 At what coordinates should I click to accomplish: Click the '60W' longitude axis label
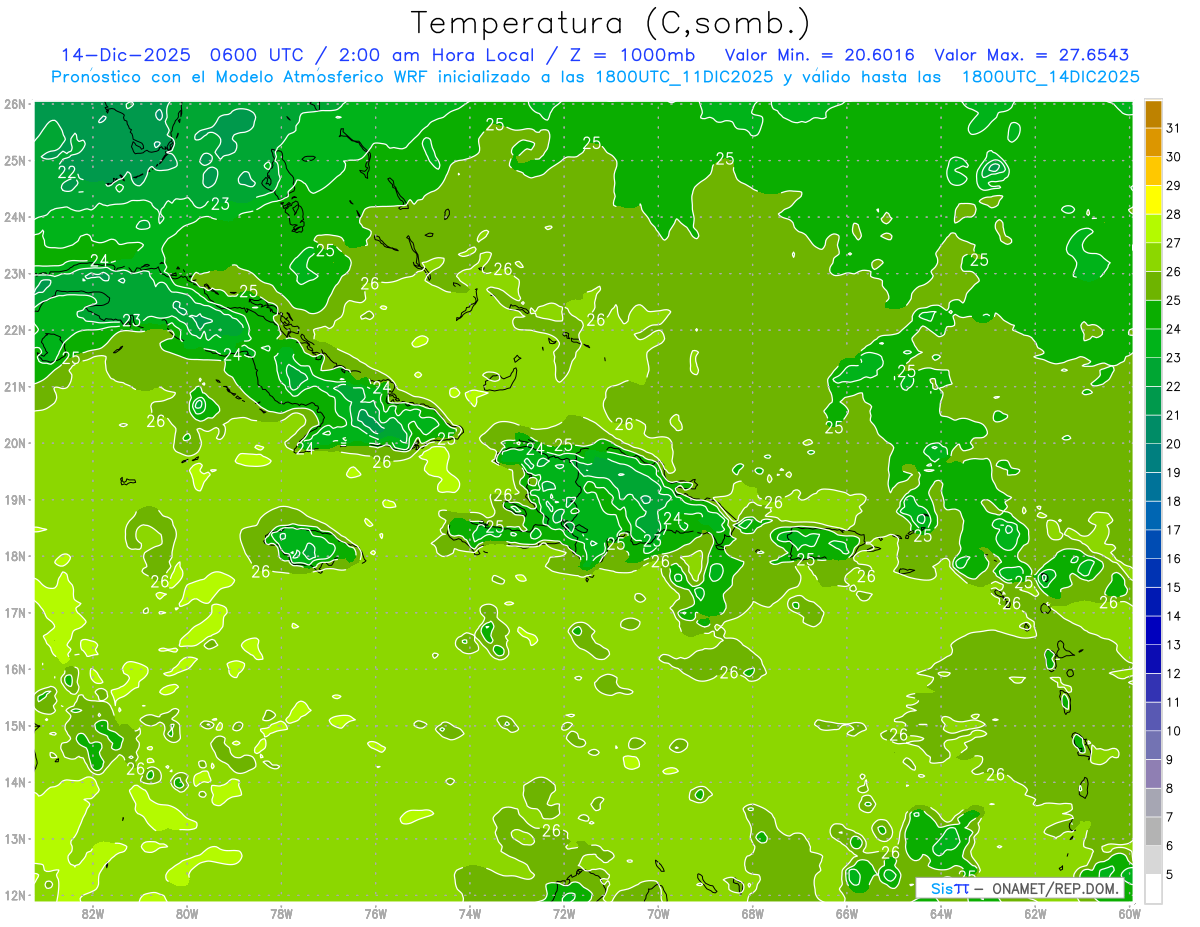click(x=1129, y=913)
